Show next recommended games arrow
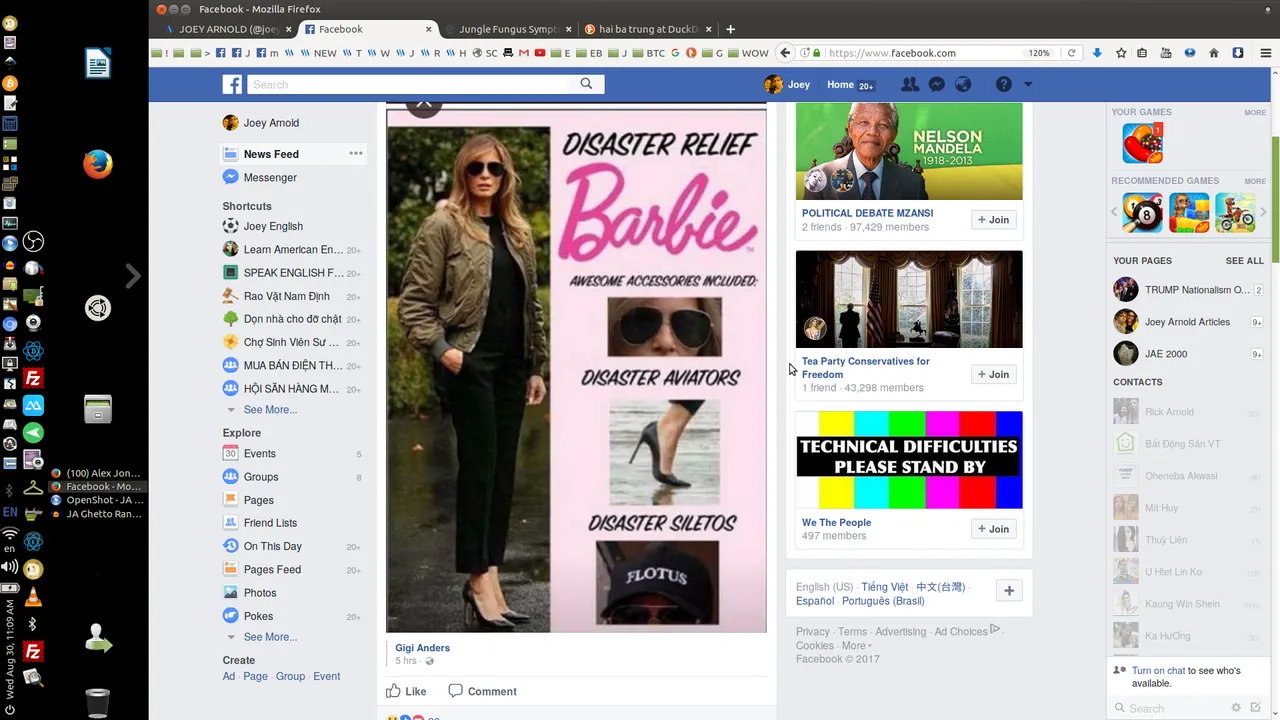Viewport: 1280px width, 720px height. (x=1264, y=212)
